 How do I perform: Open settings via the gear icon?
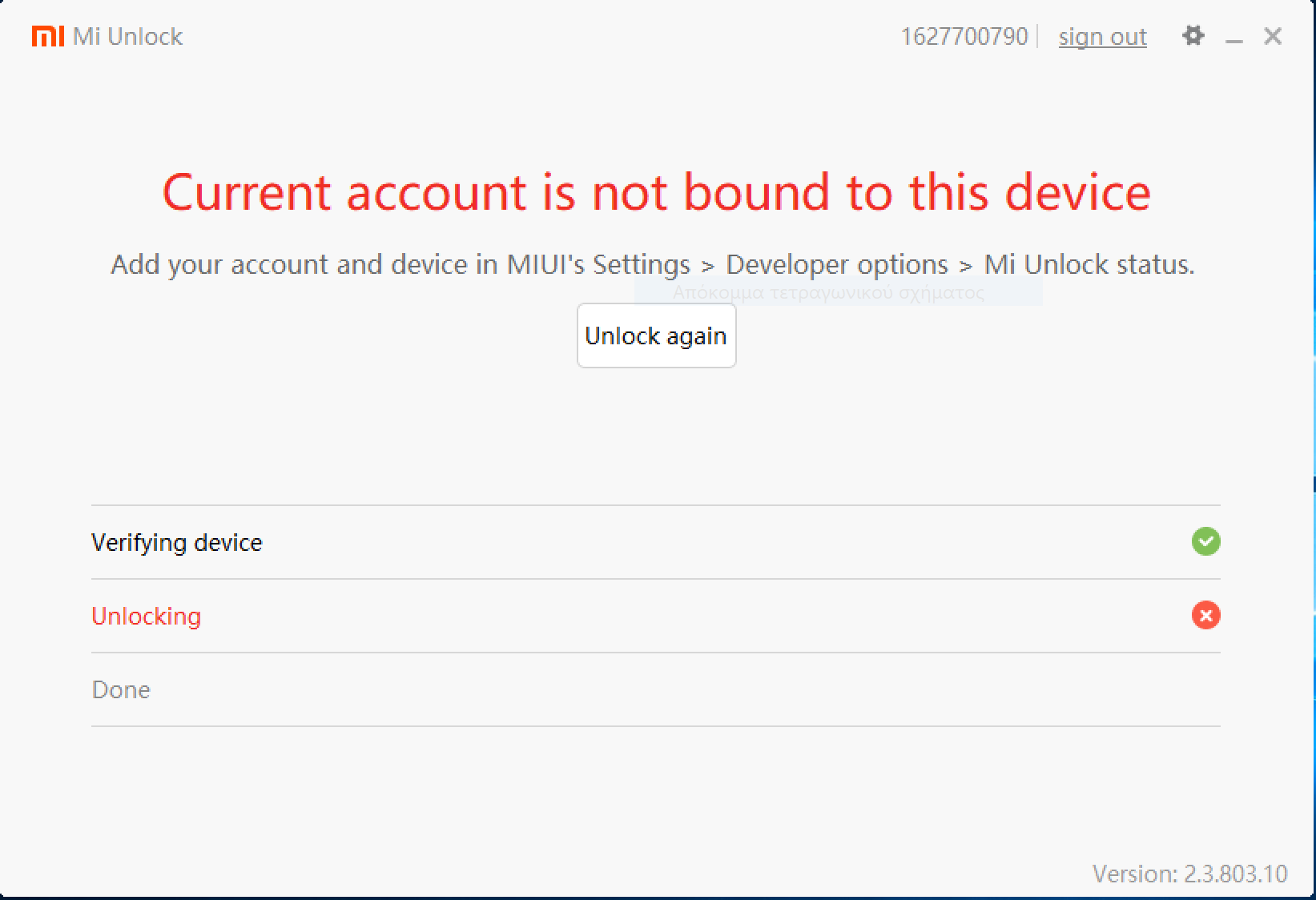pos(1193,36)
